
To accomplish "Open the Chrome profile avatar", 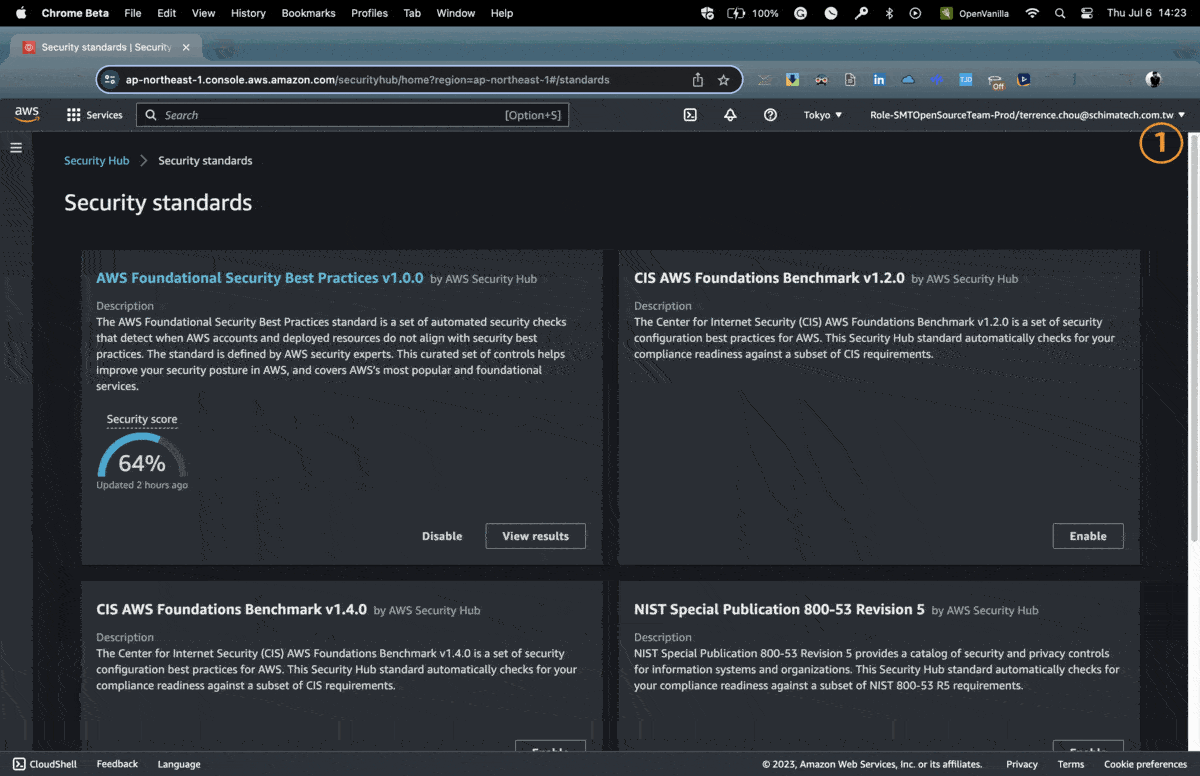I will (1153, 79).
